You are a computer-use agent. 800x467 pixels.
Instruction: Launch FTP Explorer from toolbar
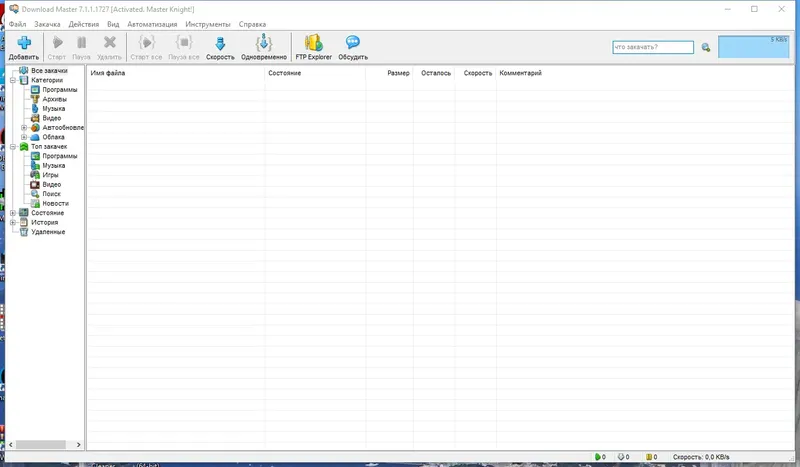point(313,47)
